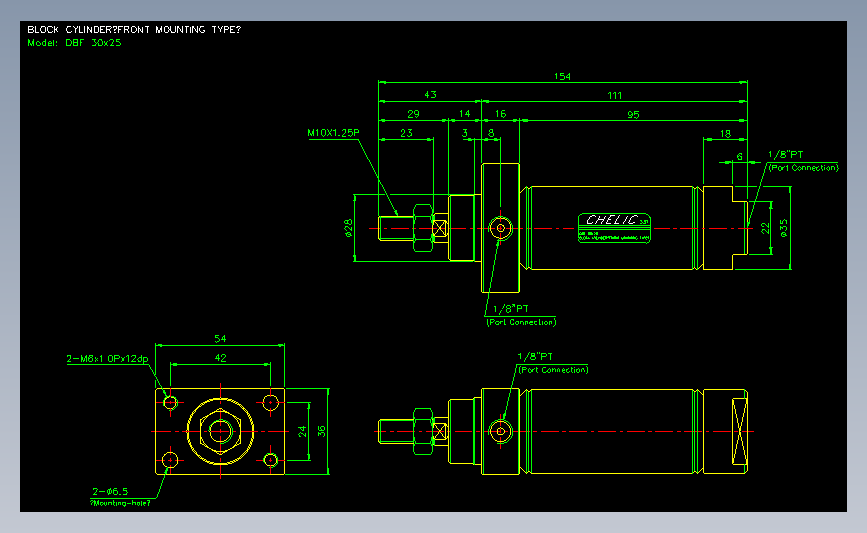Viewport: 867px width, 533px height.
Task: Click the dimension value '111'
Action: pyautogui.click(x=614, y=95)
